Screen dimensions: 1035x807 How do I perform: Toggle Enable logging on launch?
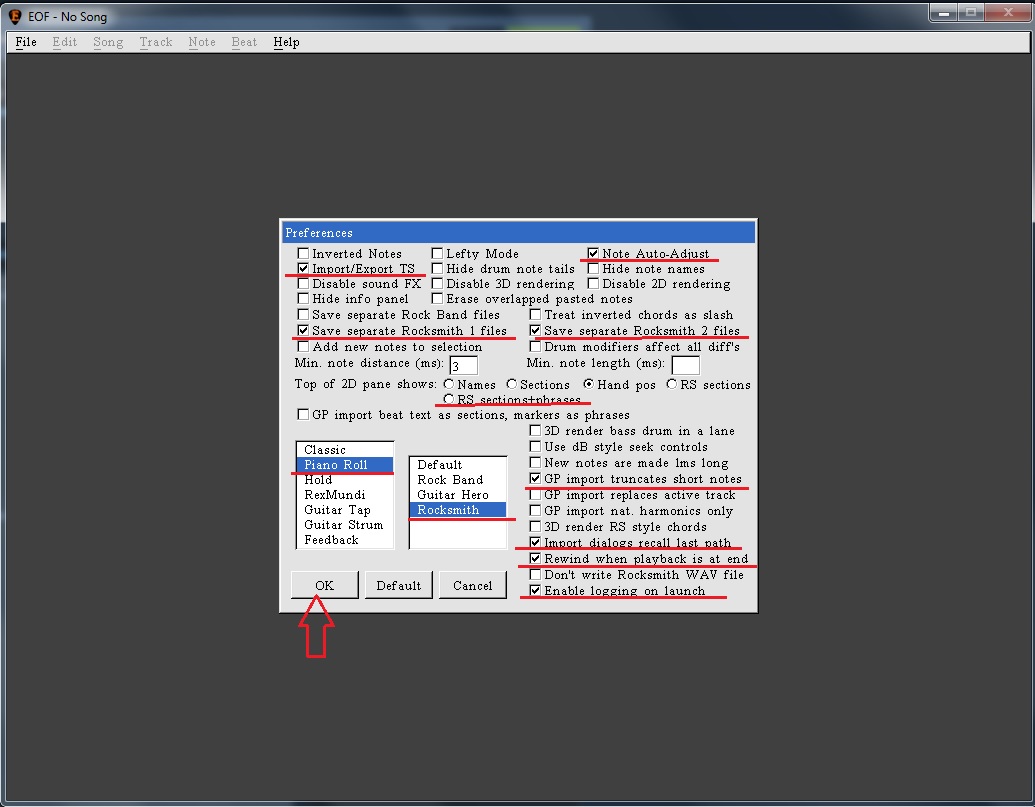point(535,591)
